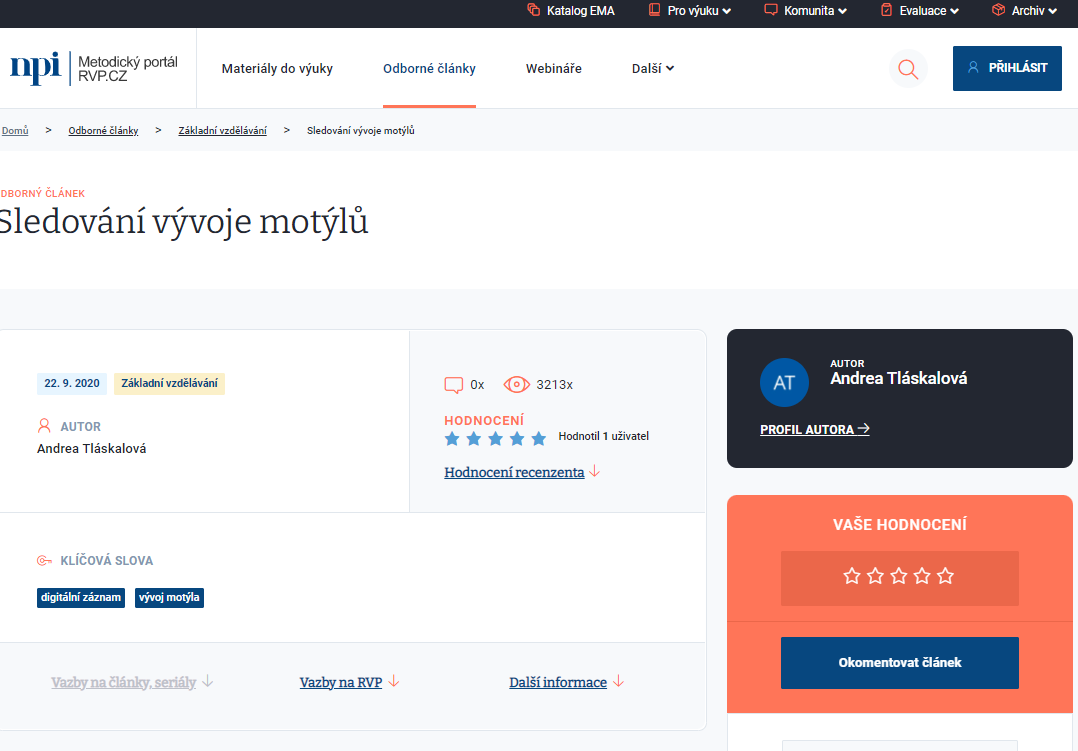Click the NPI Metodický portál logo
The height and width of the screenshot is (751, 1078).
coord(94,68)
